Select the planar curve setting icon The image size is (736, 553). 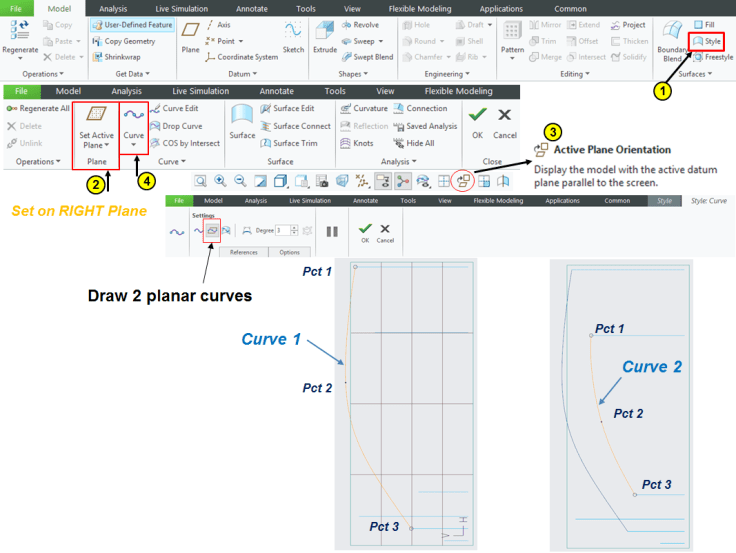tap(212, 230)
